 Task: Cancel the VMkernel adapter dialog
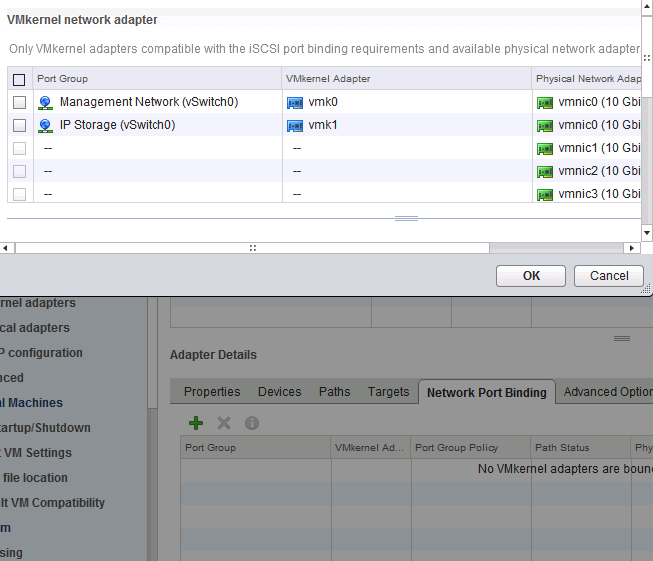pos(609,276)
